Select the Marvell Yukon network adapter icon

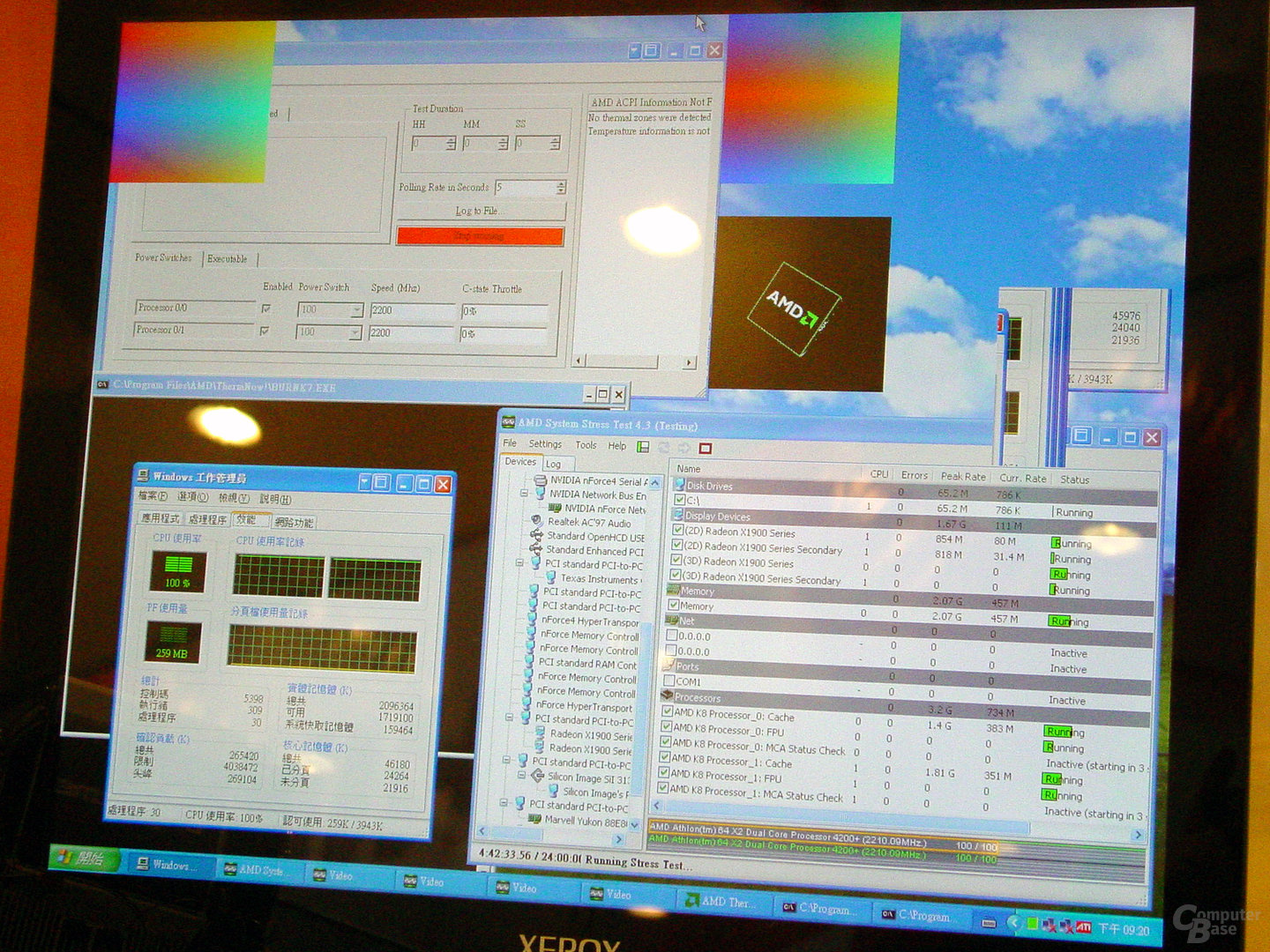534,820
